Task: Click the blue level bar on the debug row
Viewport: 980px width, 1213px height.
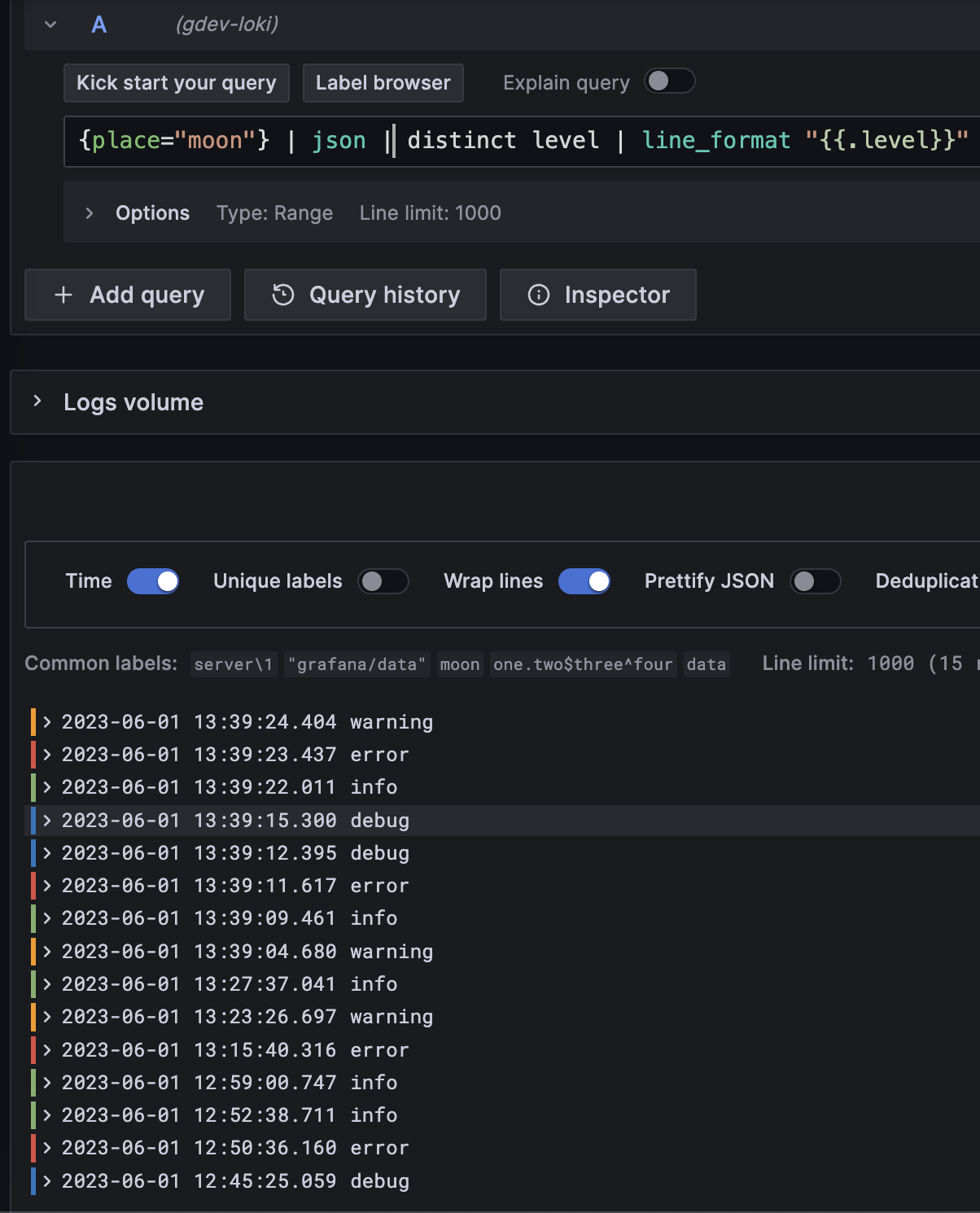Action: pyautogui.click(x=33, y=821)
